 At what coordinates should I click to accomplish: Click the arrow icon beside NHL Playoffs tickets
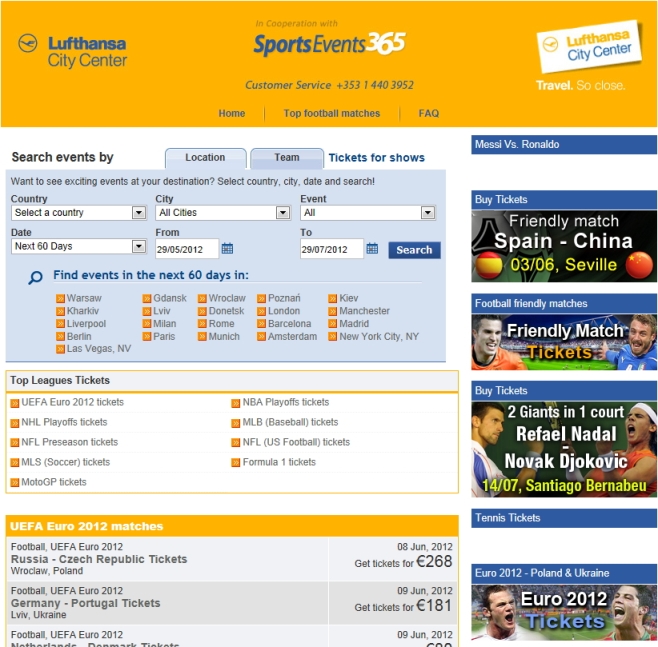(15, 423)
